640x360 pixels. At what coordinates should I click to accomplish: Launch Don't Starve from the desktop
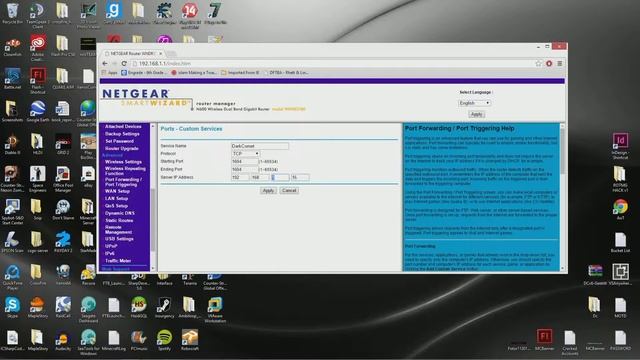tap(63, 209)
